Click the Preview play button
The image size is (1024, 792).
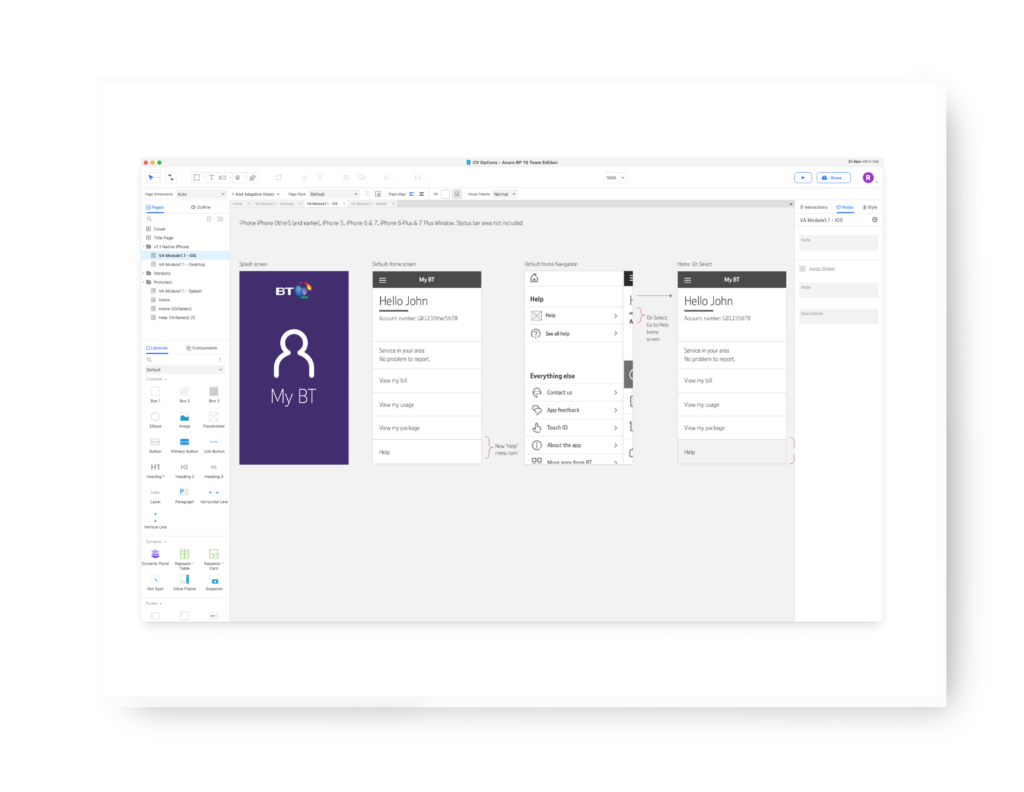(x=803, y=177)
